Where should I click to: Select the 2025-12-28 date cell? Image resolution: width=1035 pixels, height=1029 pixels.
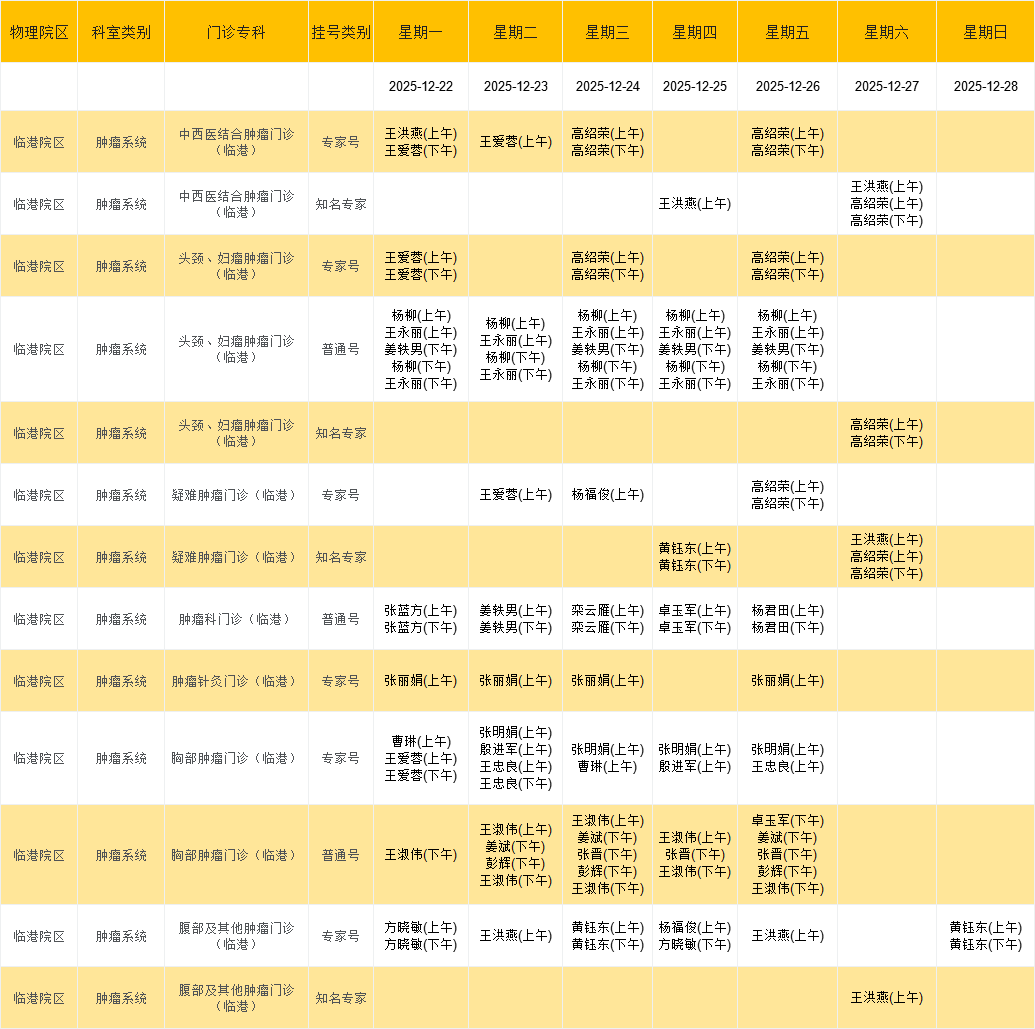tap(985, 86)
